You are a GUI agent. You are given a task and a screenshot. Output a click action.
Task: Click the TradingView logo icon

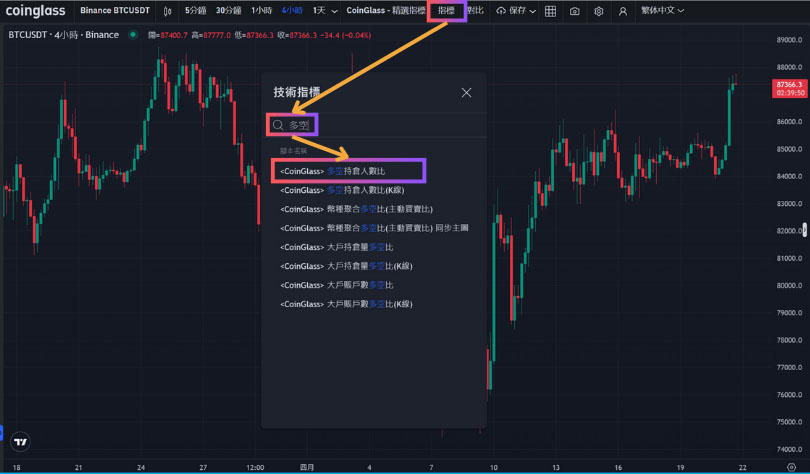[x=20, y=442]
